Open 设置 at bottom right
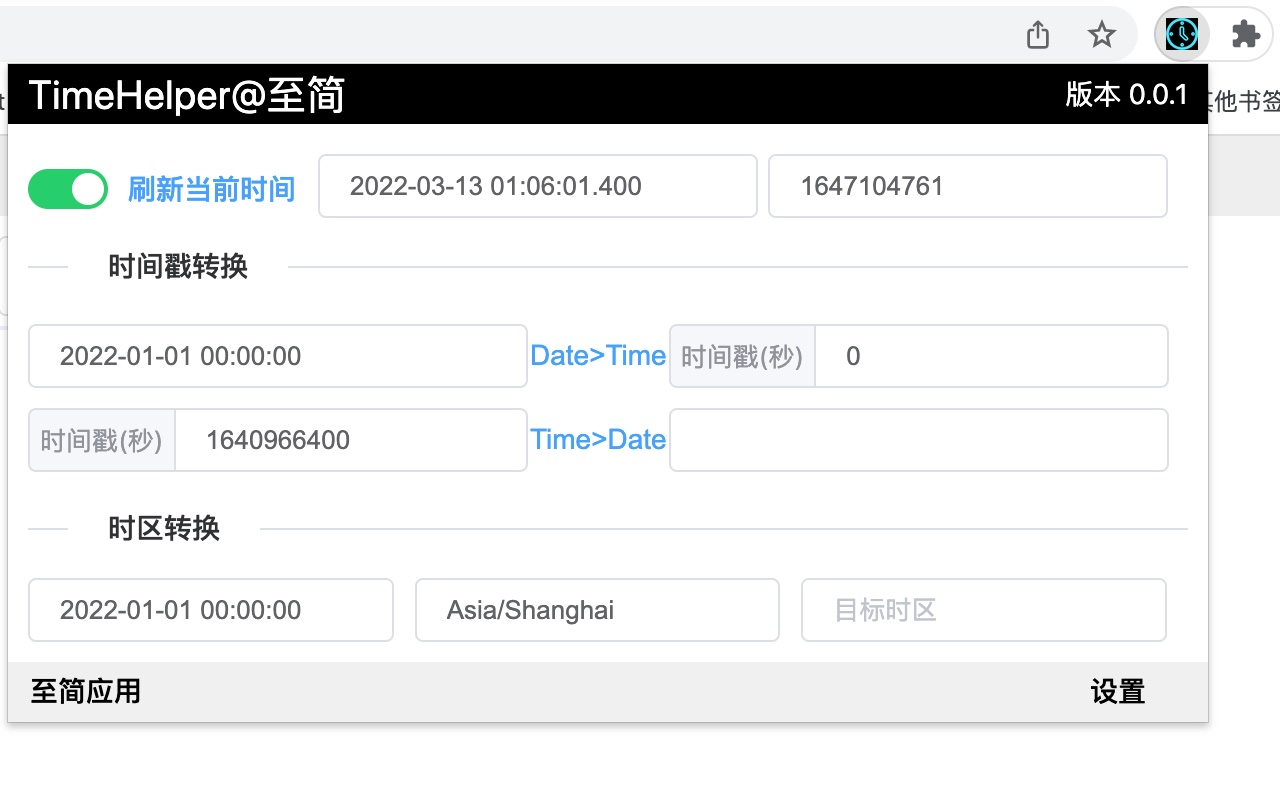1280x800 pixels. point(1117,691)
